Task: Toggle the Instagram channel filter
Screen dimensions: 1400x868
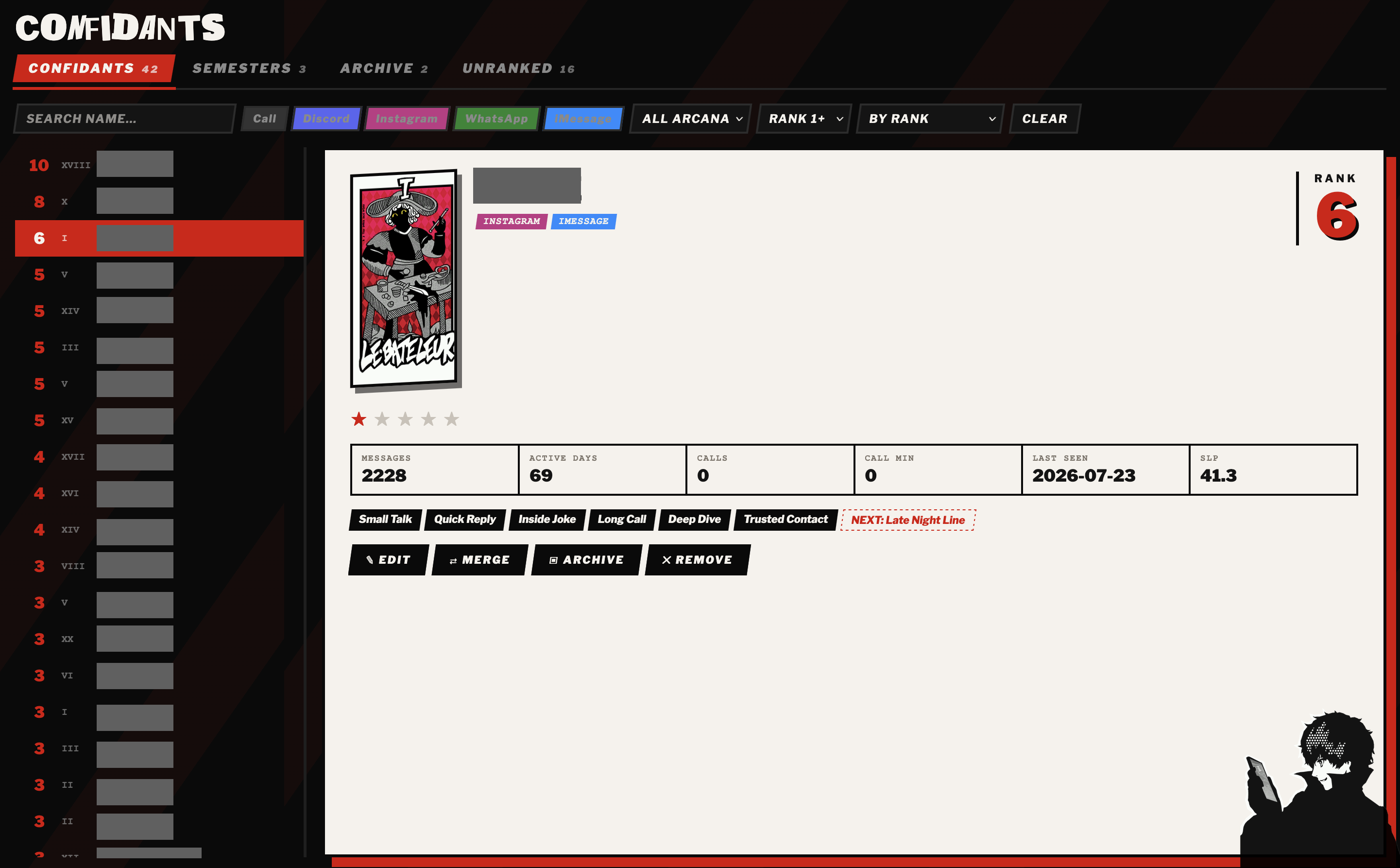Action: point(407,118)
